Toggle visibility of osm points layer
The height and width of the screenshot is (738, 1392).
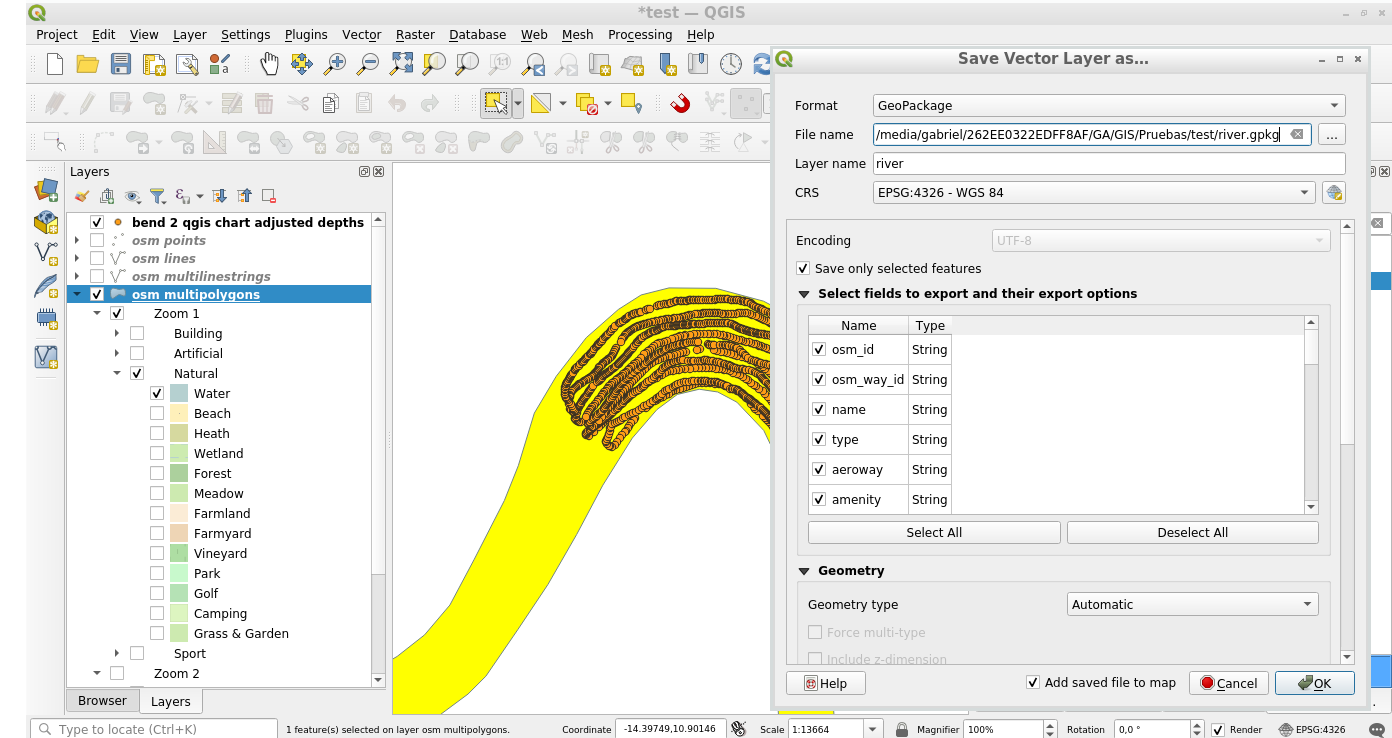tap(97, 240)
